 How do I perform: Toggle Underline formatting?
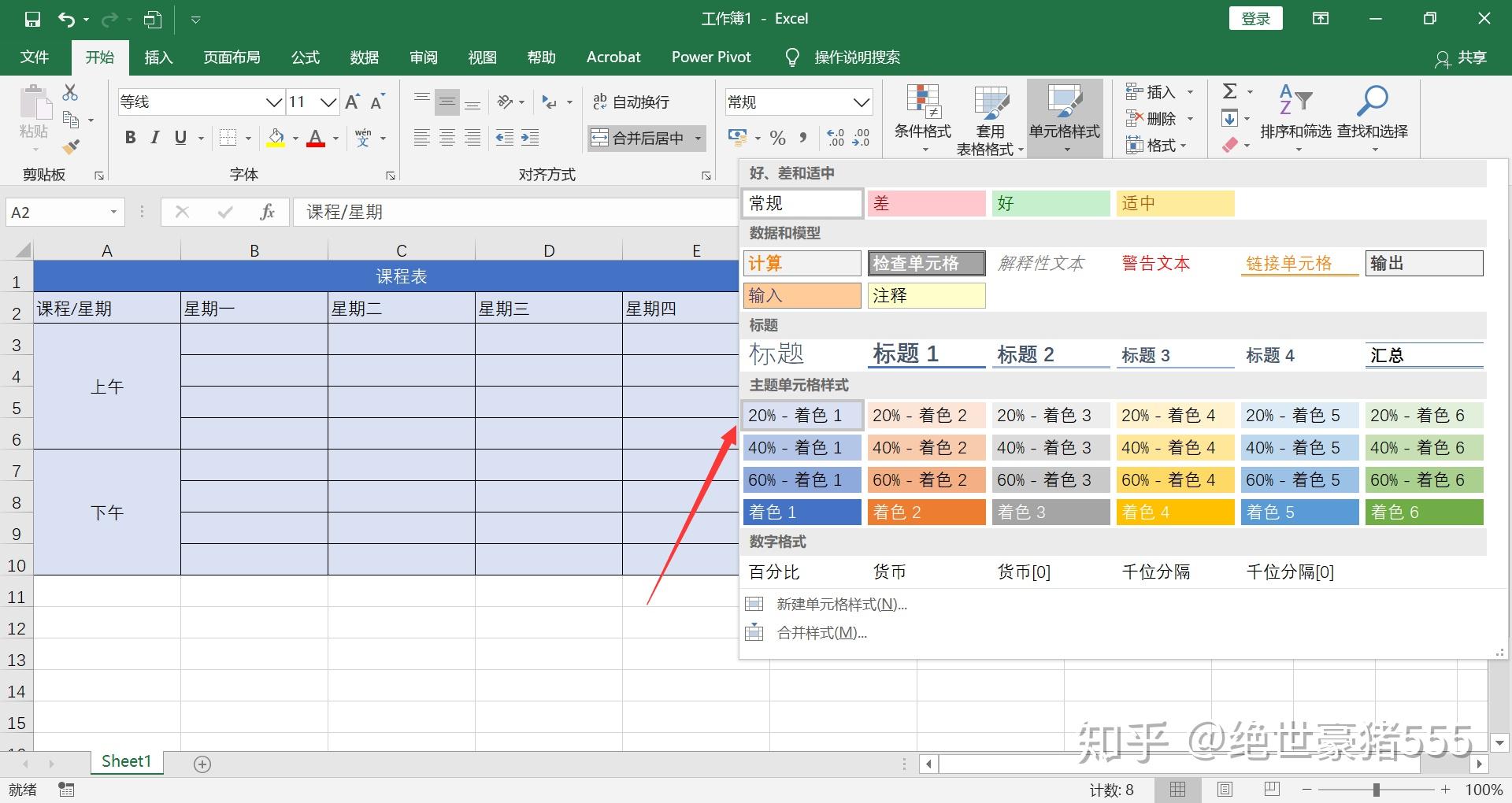coord(180,138)
